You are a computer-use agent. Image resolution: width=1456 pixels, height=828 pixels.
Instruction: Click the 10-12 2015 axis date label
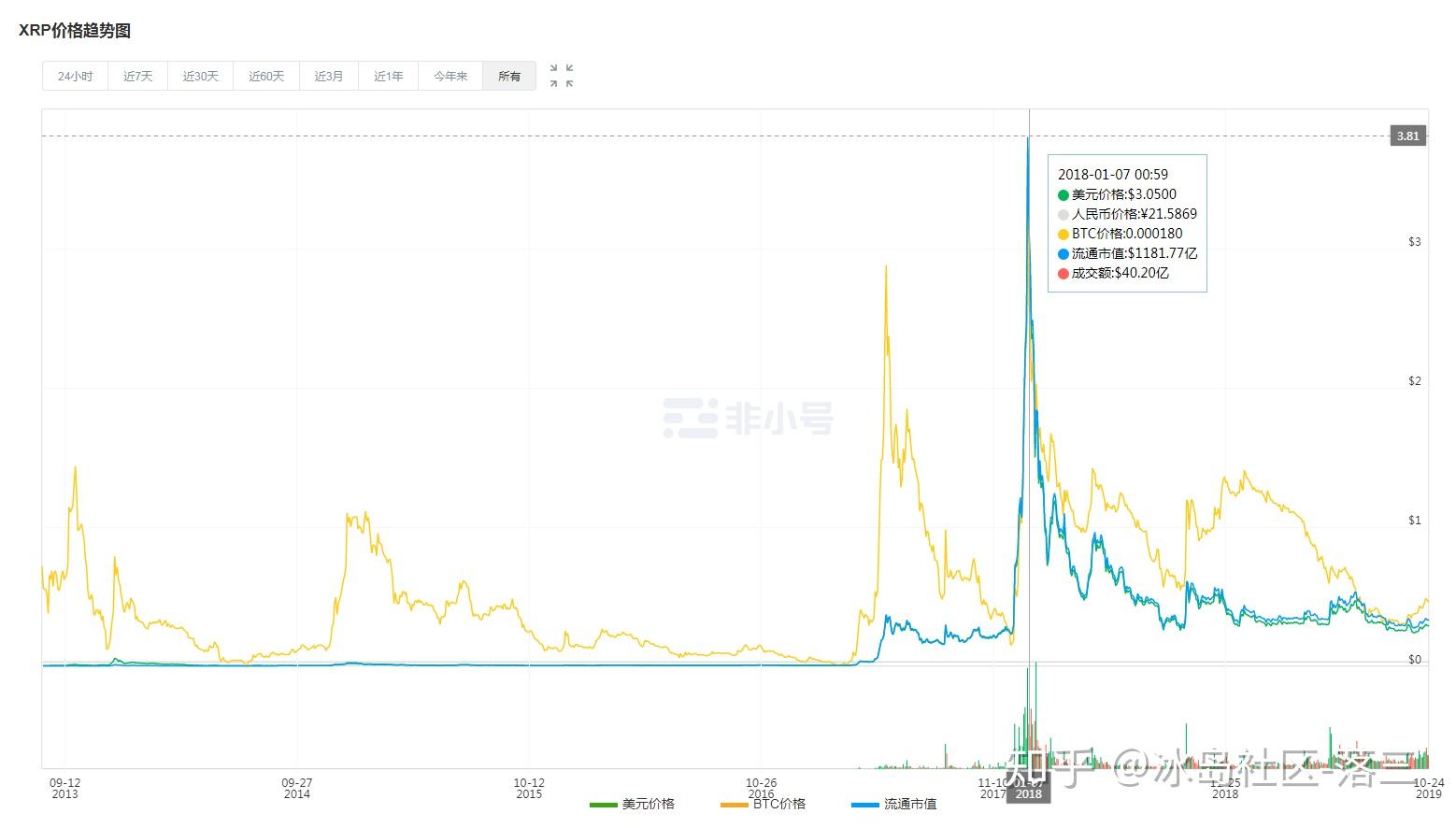529,788
